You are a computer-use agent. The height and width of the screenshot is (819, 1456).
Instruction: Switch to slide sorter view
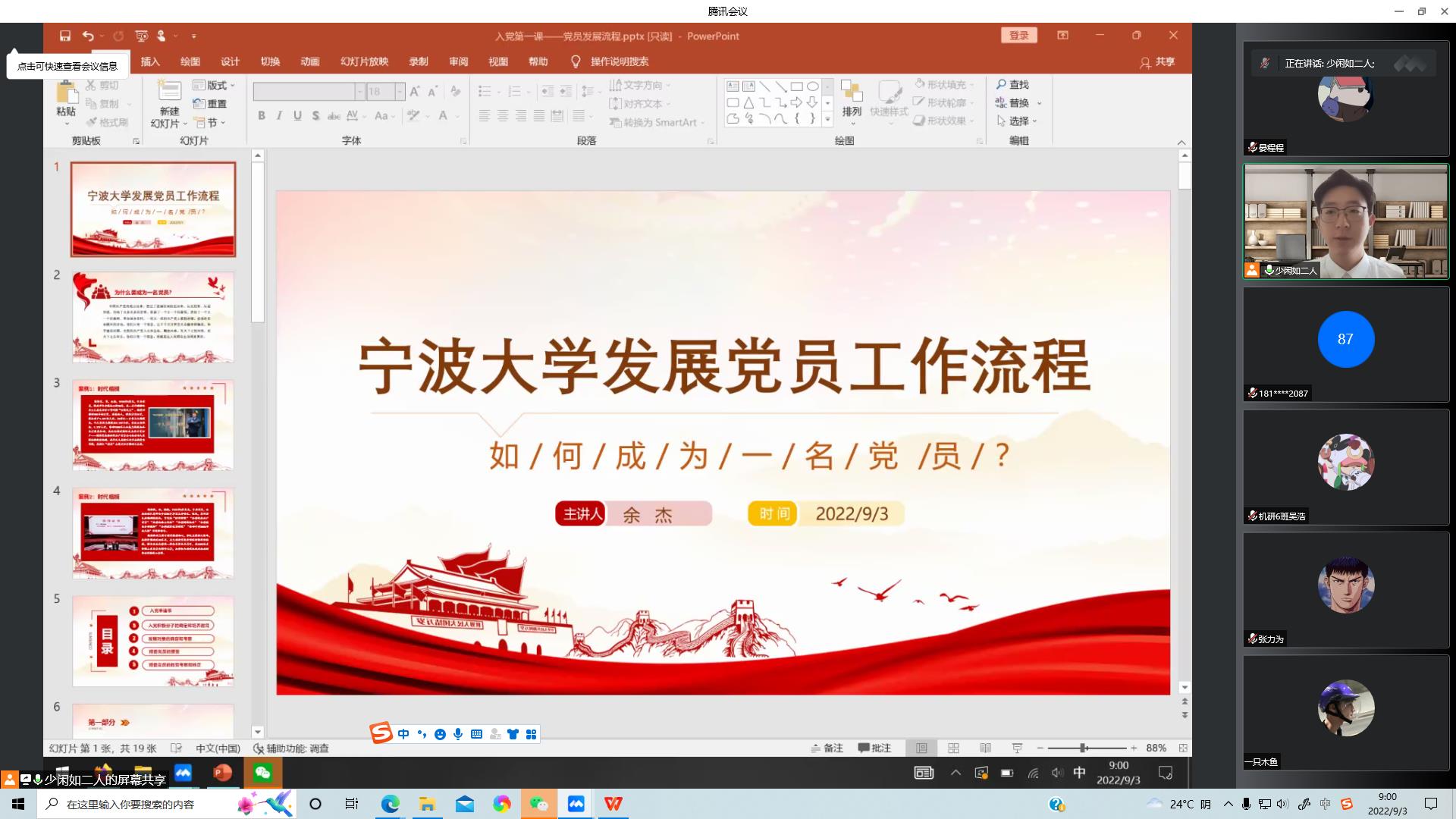pyautogui.click(x=953, y=748)
